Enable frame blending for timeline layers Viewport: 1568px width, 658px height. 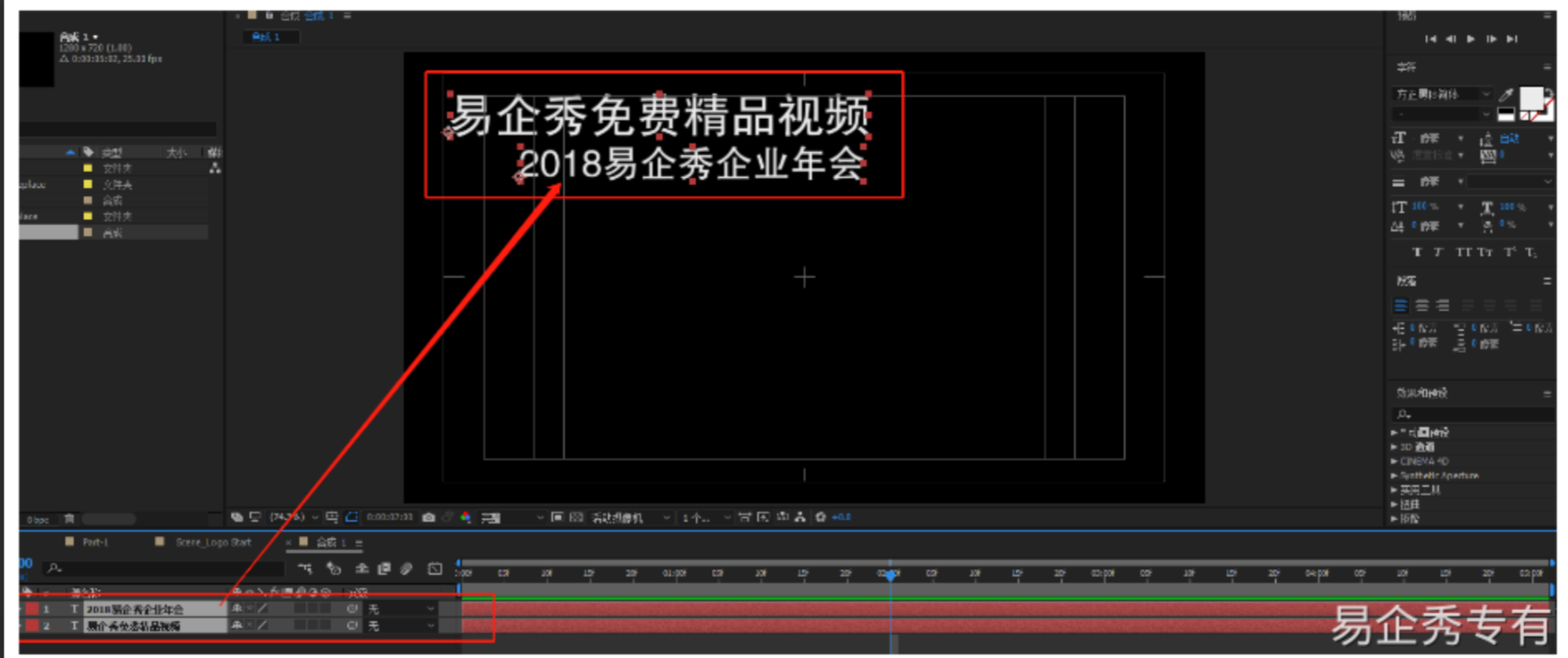[384, 569]
